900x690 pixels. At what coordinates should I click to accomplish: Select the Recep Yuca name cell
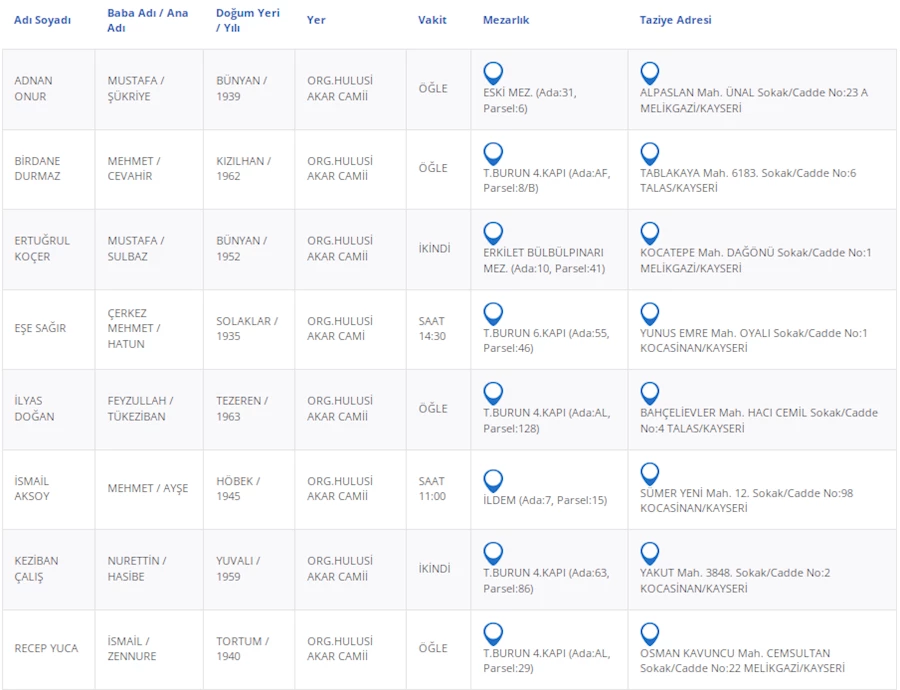[47, 649]
